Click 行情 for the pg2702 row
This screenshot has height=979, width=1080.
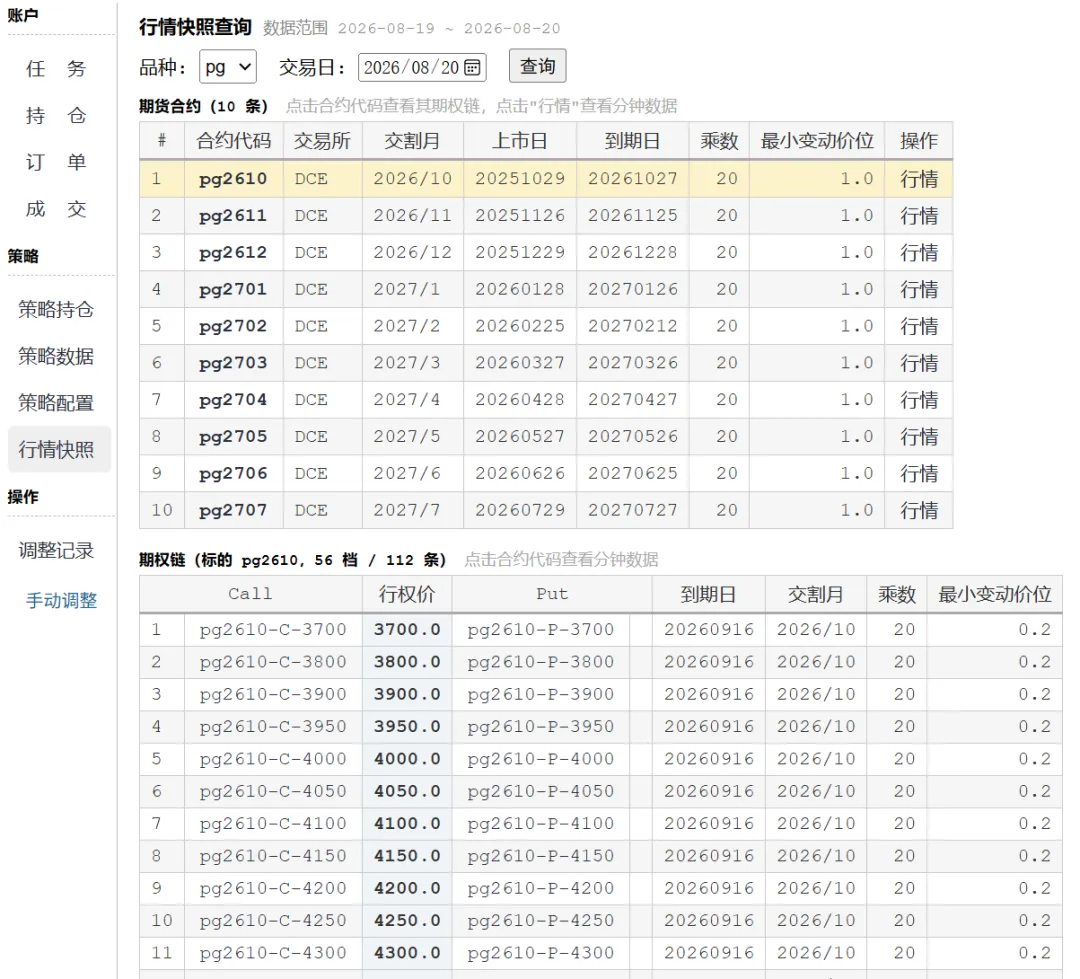click(919, 327)
